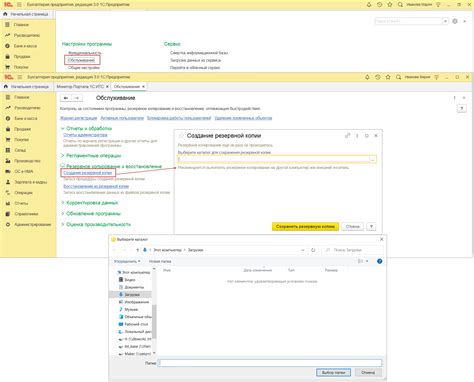Open main menu icon in Обслуживание window title bar
474x382 pixels.
coord(20,77)
